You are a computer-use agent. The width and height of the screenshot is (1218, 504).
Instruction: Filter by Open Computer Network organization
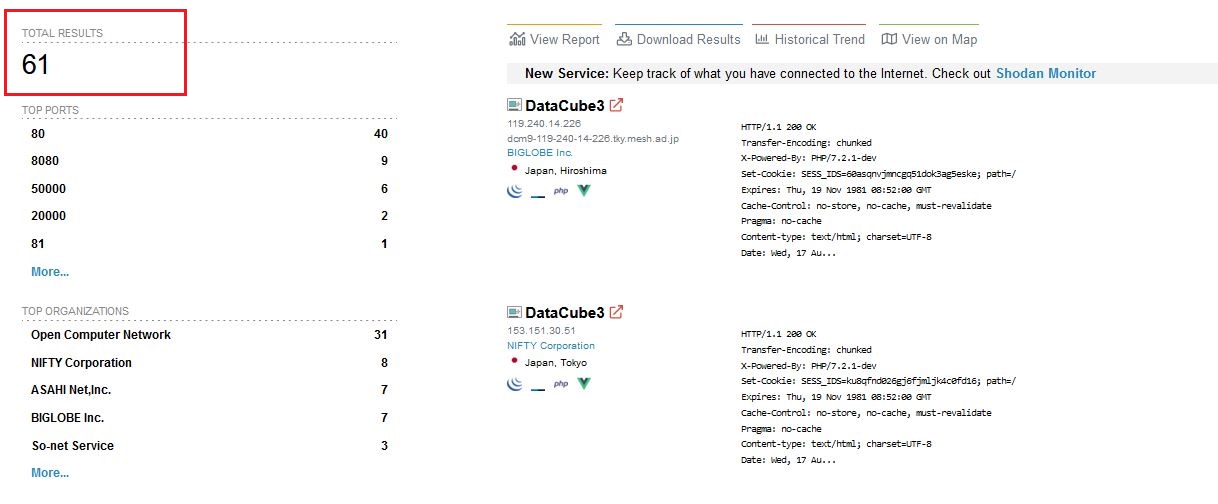coord(101,335)
